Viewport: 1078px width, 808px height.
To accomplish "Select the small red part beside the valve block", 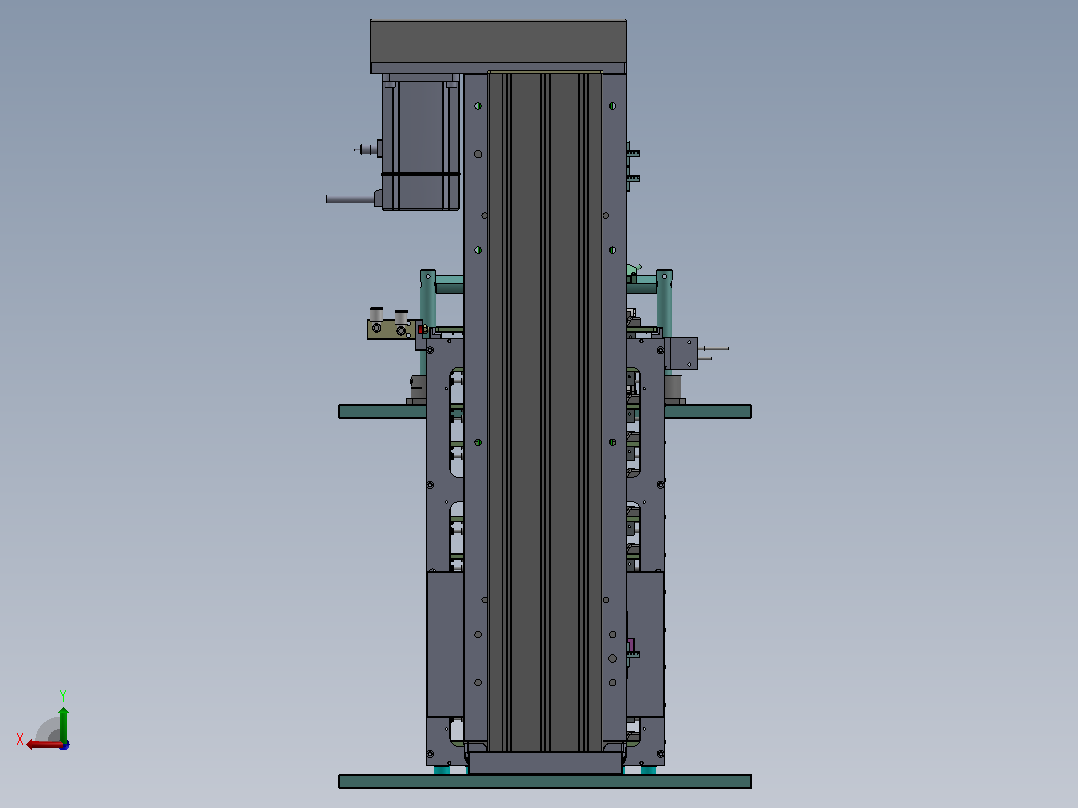I will (x=421, y=330).
